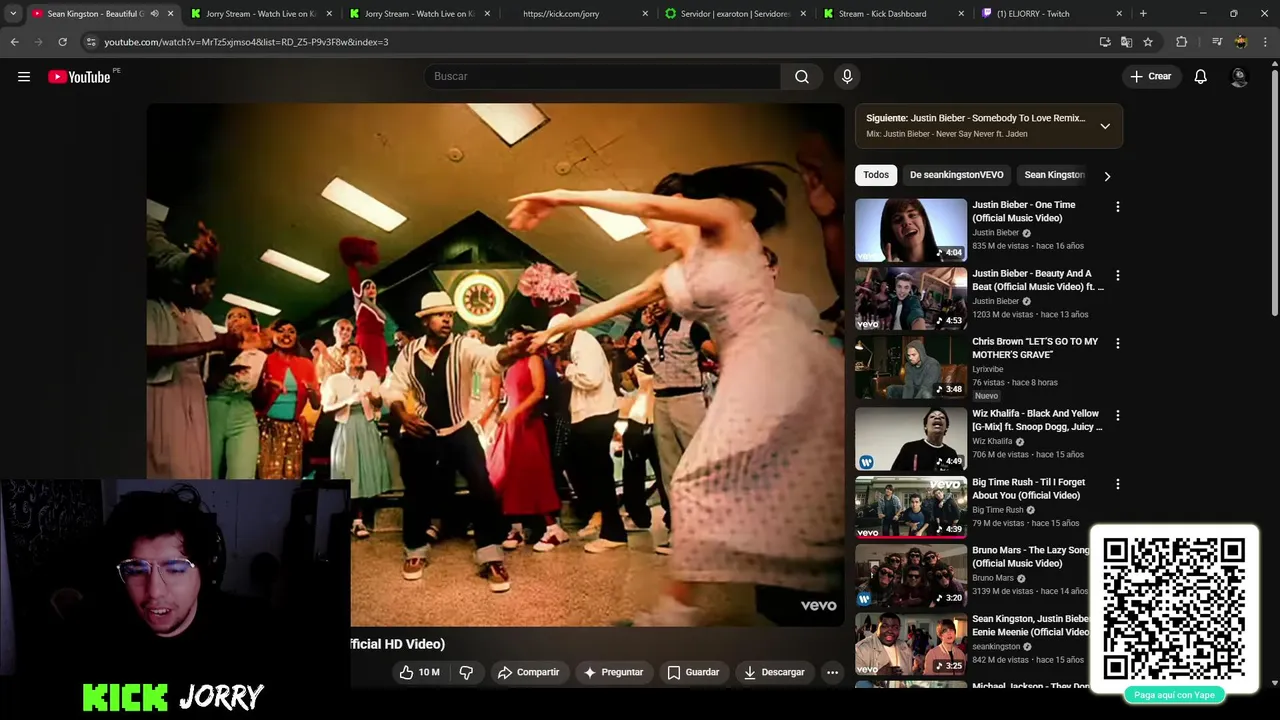The width and height of the screenshot is (1280, 720).
Task: Open more actions ellipsis below video
Action: [x=832, y=672]
